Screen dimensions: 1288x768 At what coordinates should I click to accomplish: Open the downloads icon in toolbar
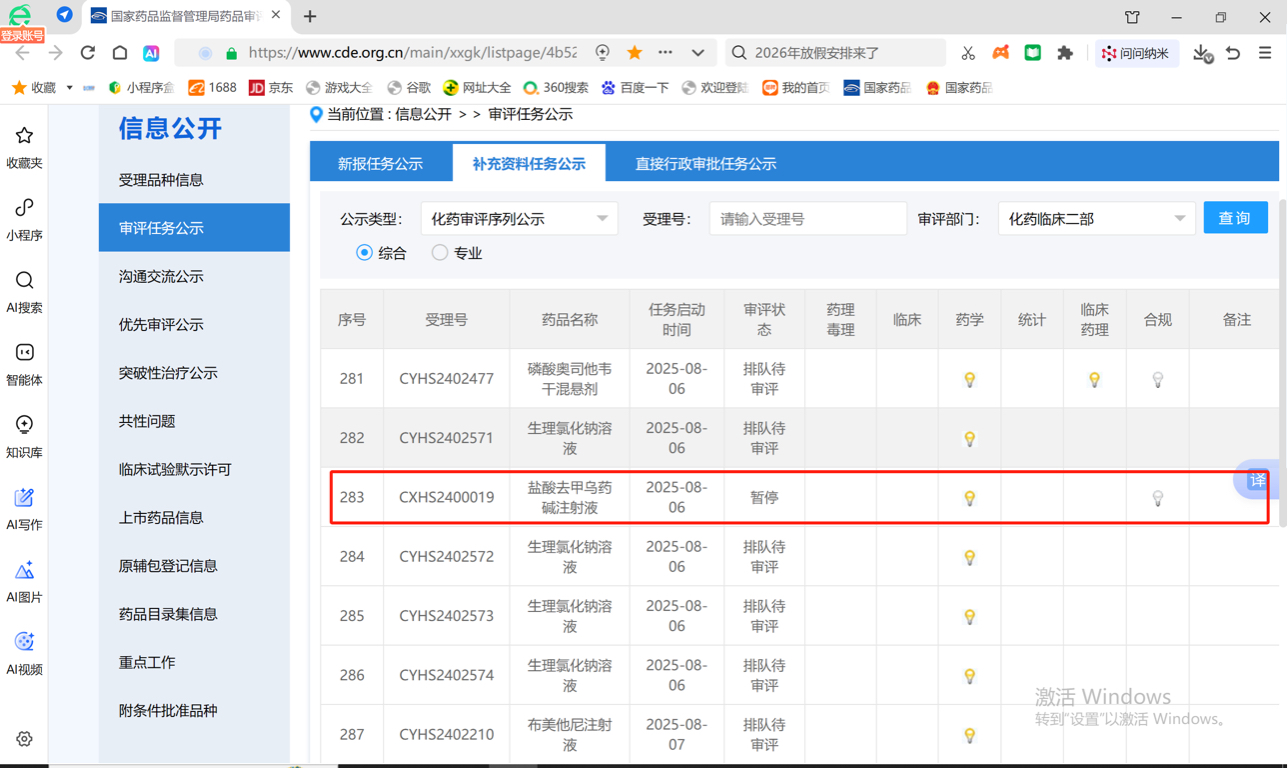[1202, 53]
